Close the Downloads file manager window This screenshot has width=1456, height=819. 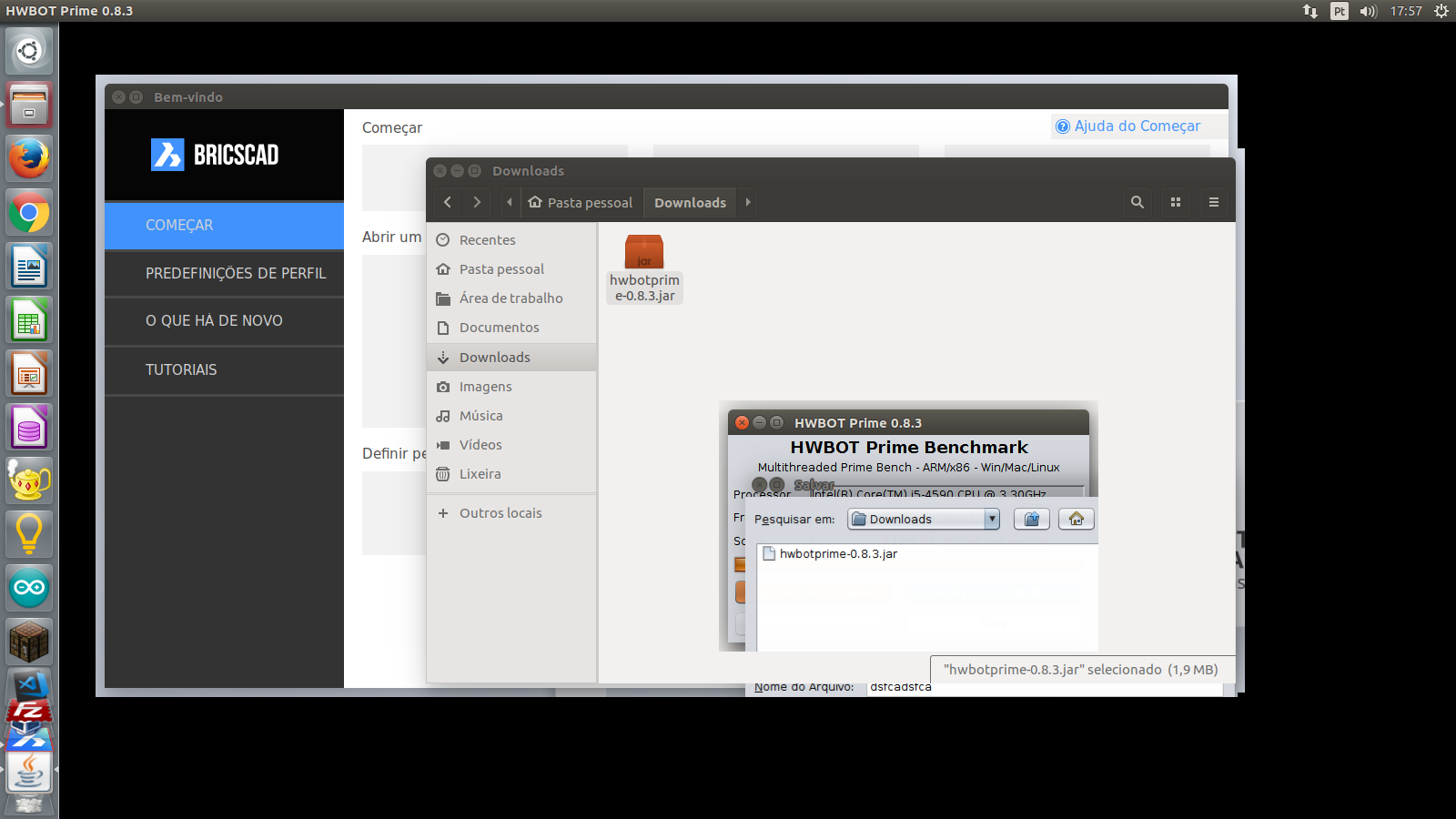click(440, 170)
